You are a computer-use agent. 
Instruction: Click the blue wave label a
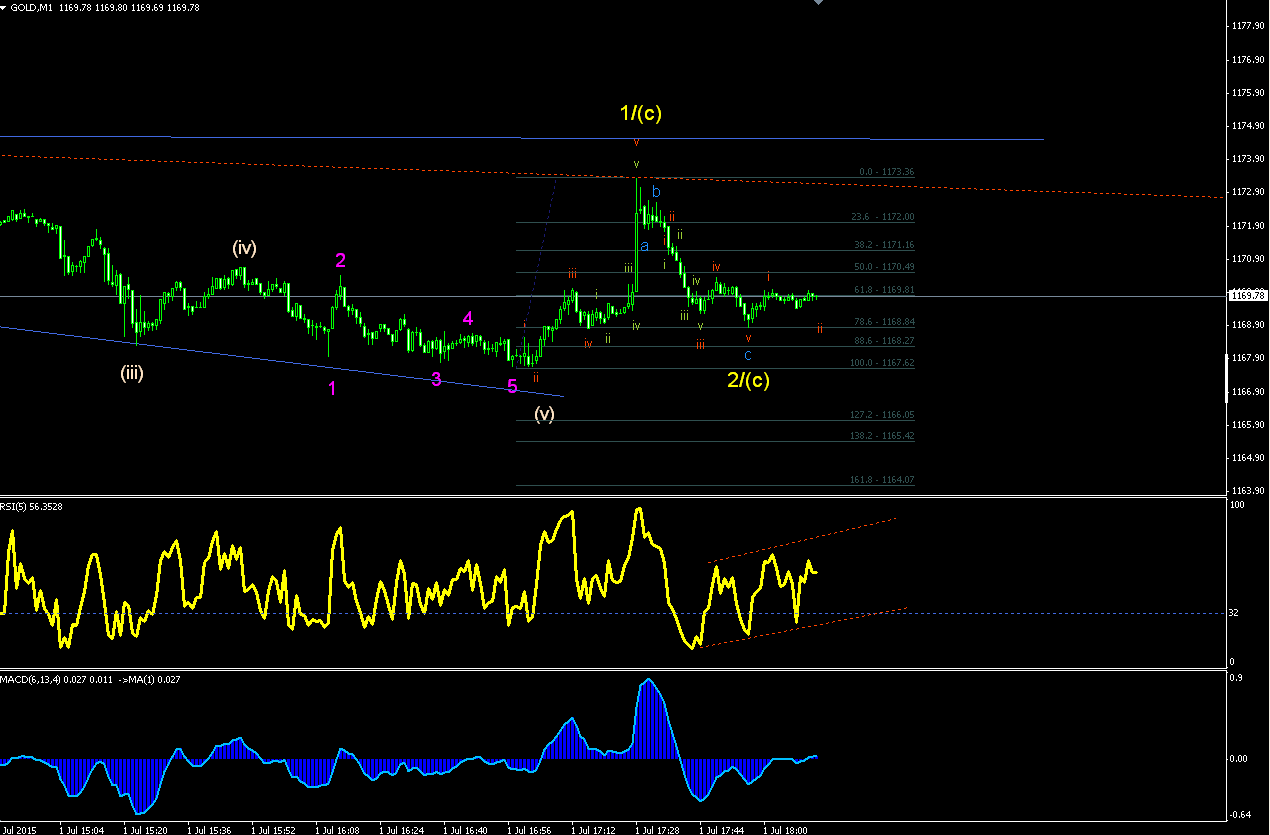pos(645,245)
